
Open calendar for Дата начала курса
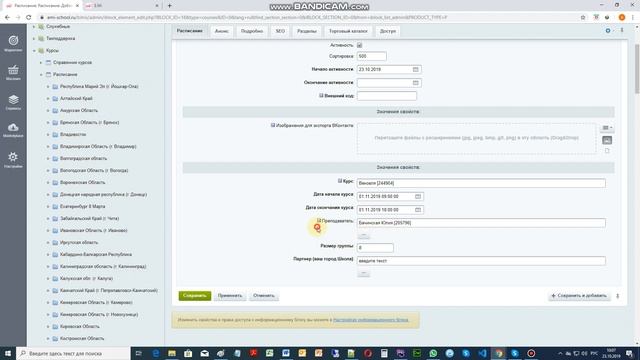click(418, 196)
